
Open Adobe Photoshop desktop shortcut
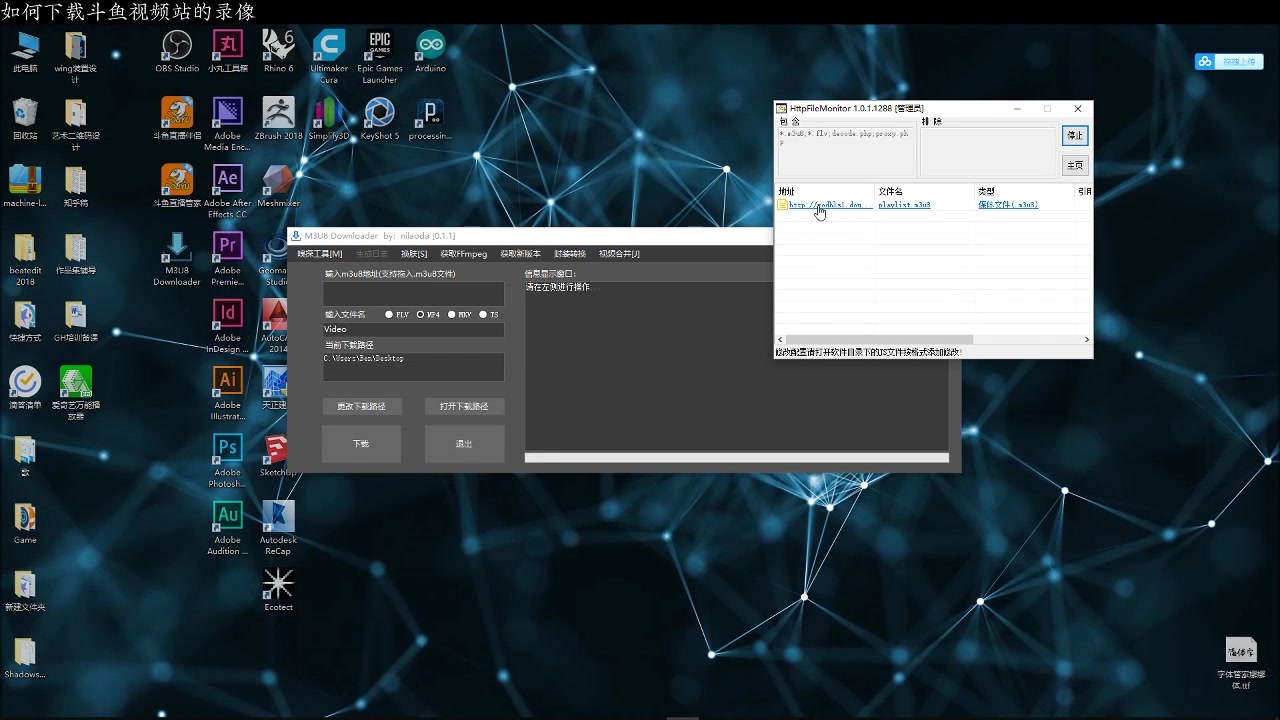click(228, 460)
